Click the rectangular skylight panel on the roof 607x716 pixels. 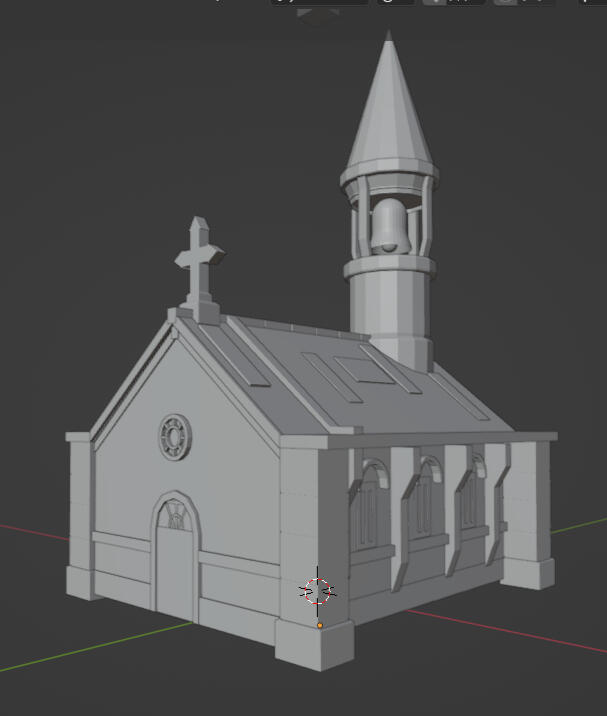[364, 369]
